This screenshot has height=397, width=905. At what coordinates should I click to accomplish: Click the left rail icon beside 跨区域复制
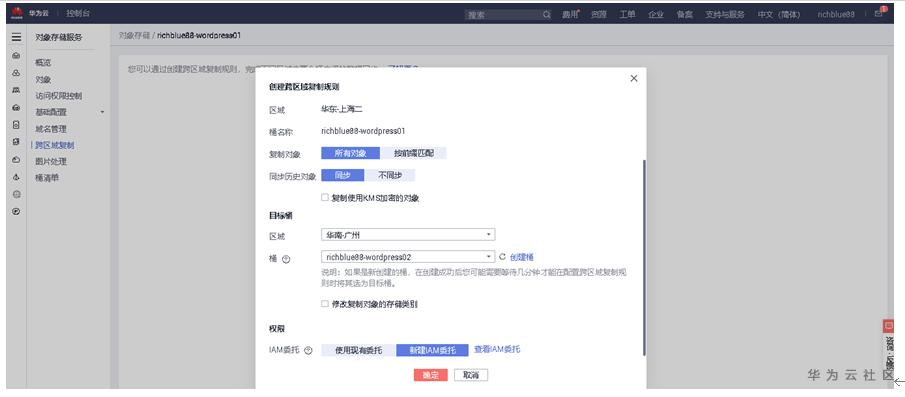pos(16,141)
